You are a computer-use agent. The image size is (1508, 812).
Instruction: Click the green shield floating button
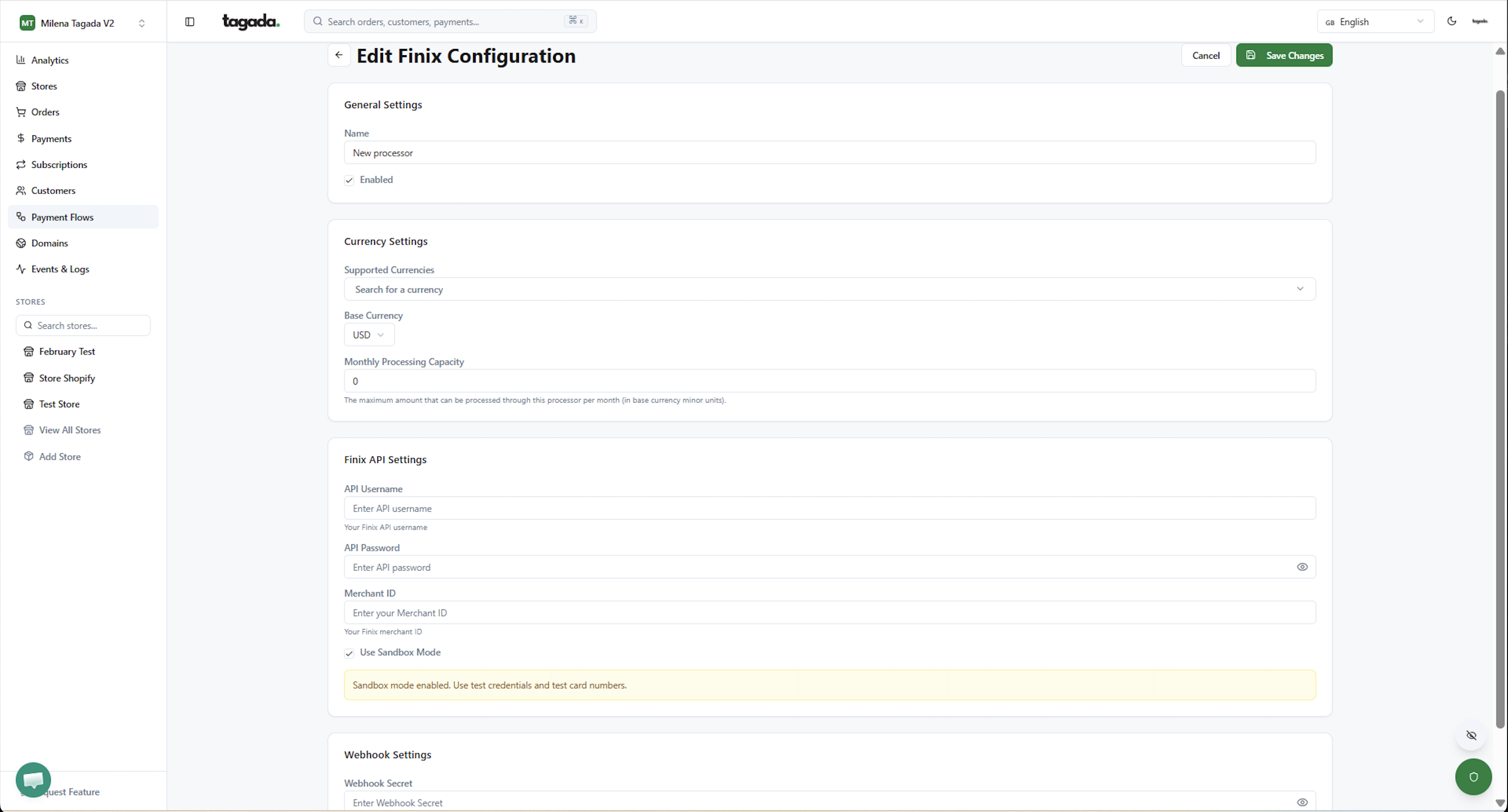click(1473, 776)
